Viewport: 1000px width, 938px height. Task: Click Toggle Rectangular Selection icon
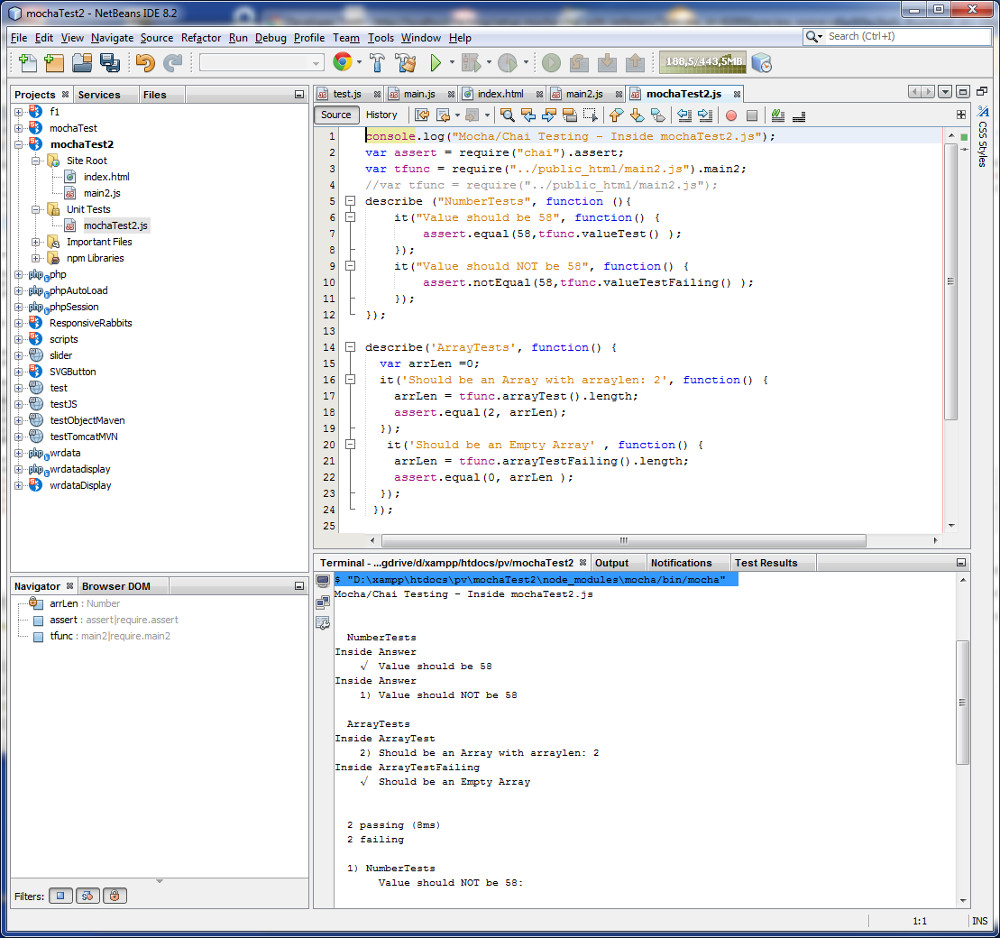click(x=591, y=115)
